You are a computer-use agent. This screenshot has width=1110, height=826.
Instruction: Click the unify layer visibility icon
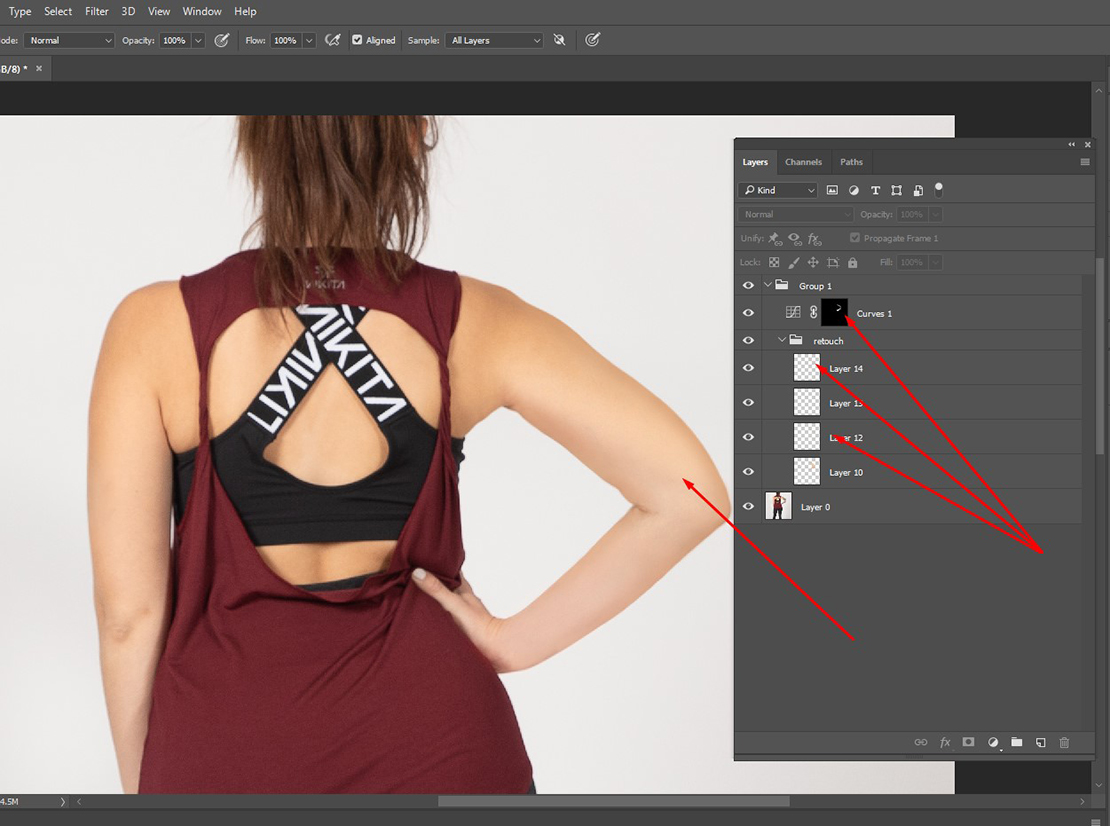point(794,239)
